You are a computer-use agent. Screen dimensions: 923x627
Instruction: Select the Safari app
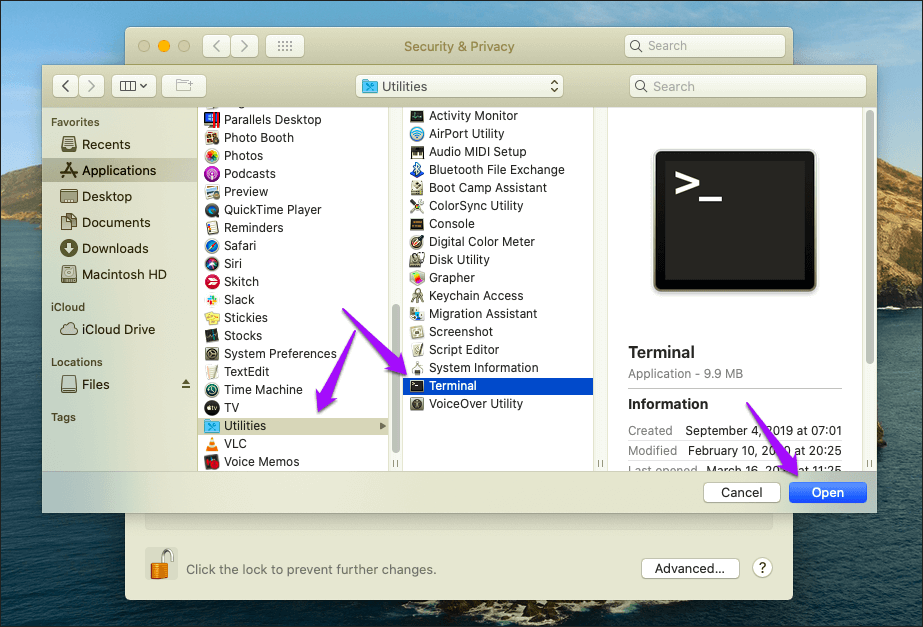tap(293, 246)
